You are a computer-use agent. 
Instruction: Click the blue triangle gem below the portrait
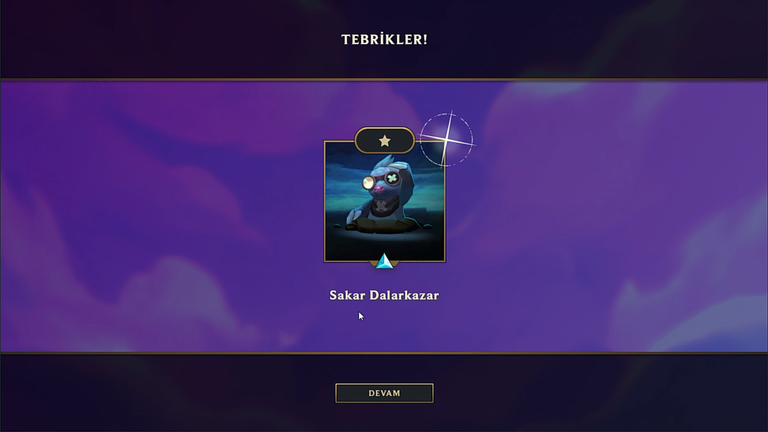coord(384,261)
